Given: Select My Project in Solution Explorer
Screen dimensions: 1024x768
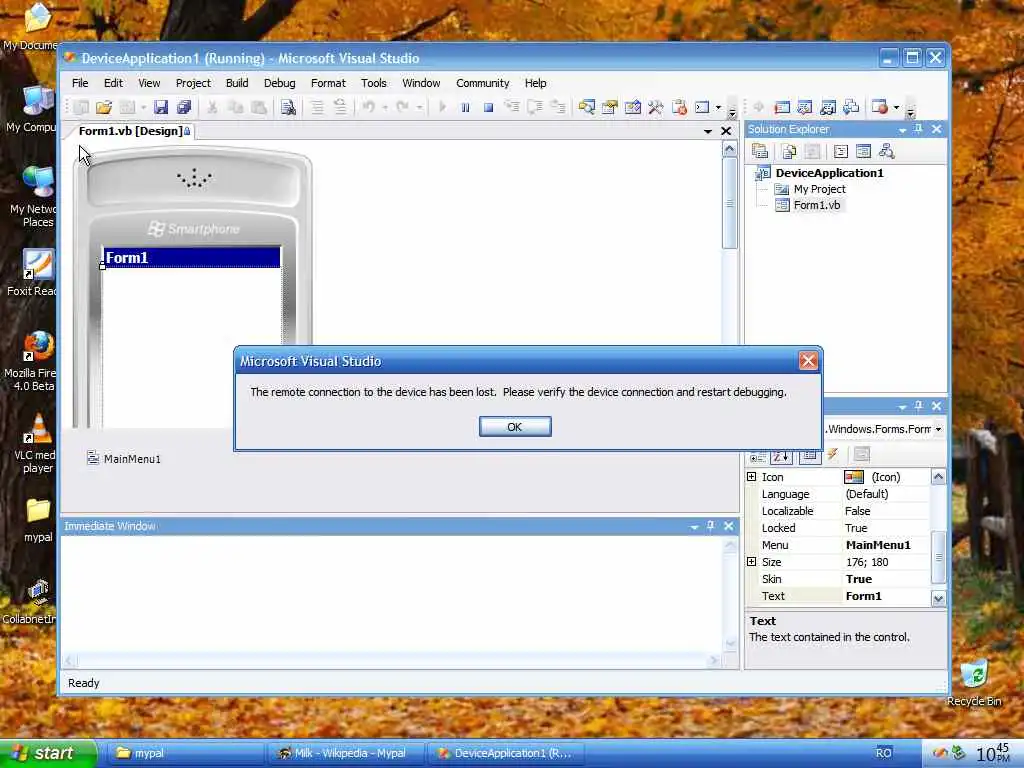Looking at the screenshot, I should click(819, 189).
